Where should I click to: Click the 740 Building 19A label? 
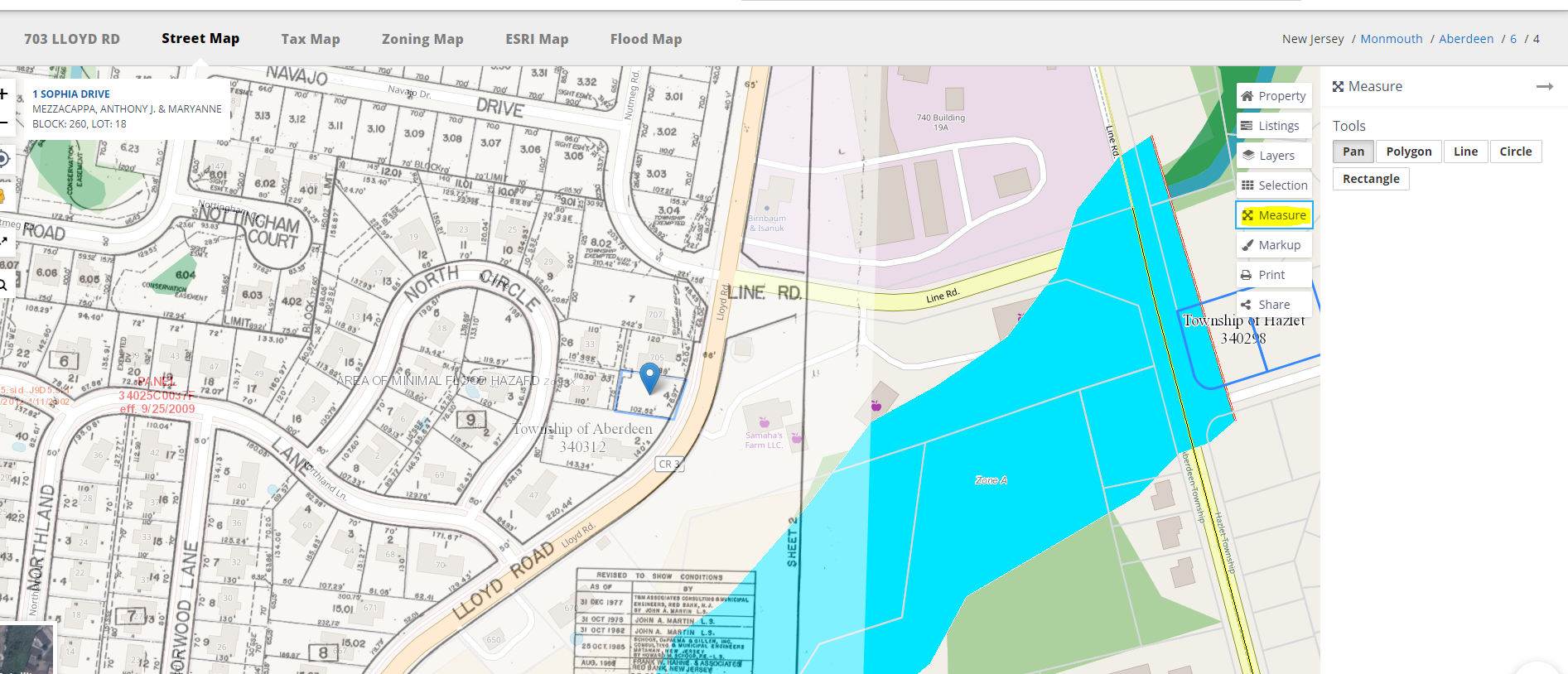click(x=941, y=123)
